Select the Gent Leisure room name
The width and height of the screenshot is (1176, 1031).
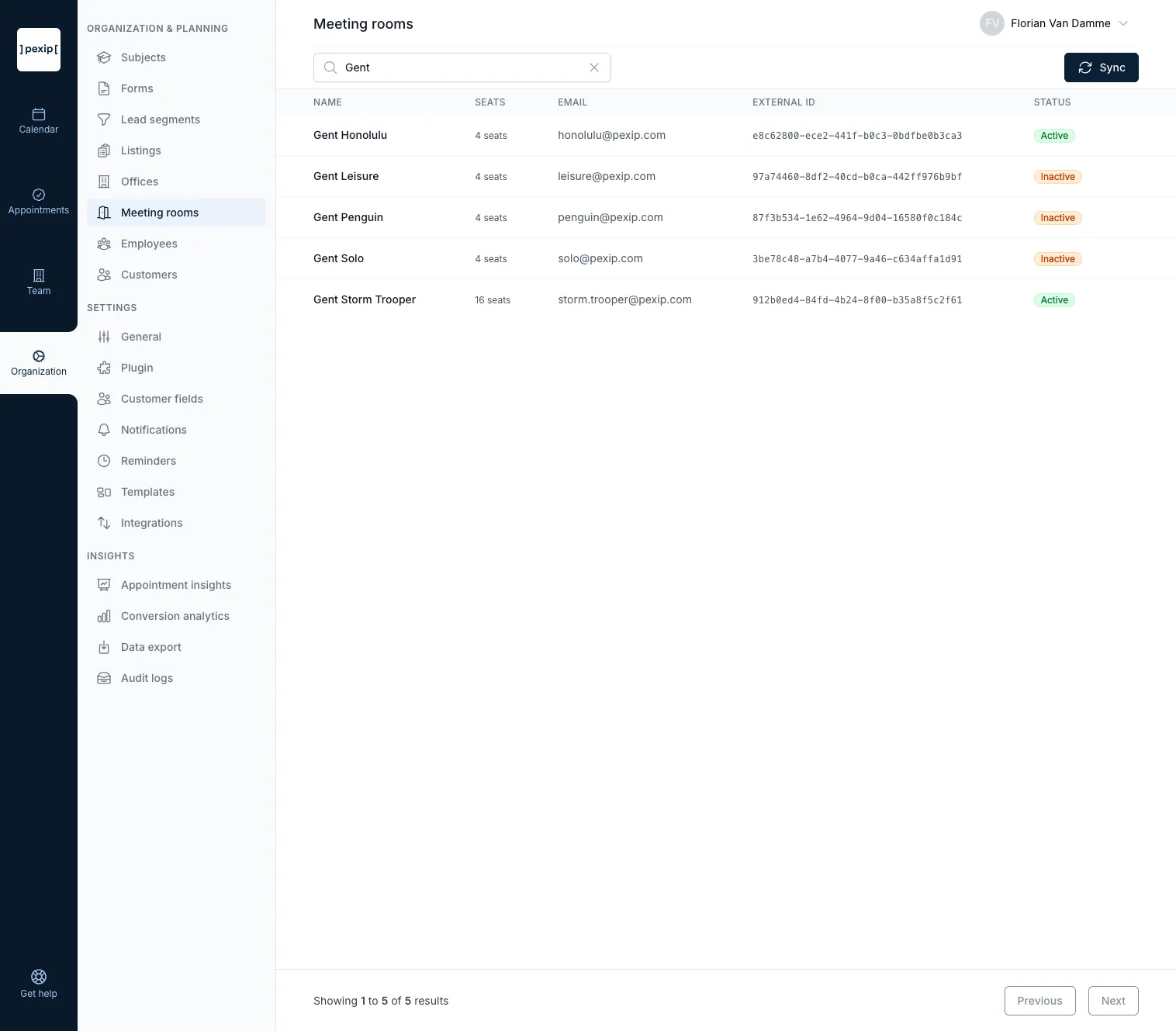click(346, 176)
